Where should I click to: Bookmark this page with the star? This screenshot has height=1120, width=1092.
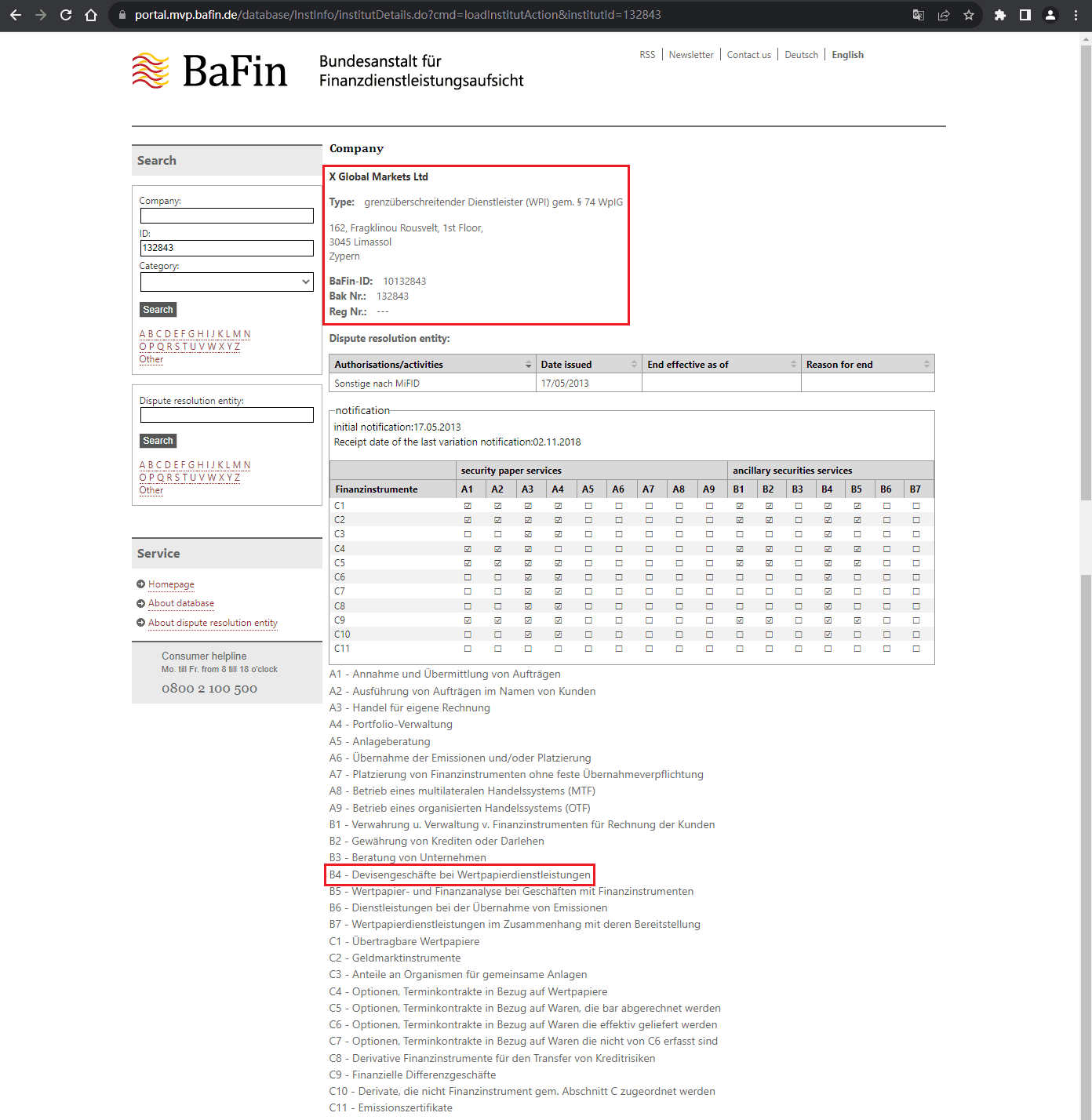pyautogui.click(x=969, y=15)
